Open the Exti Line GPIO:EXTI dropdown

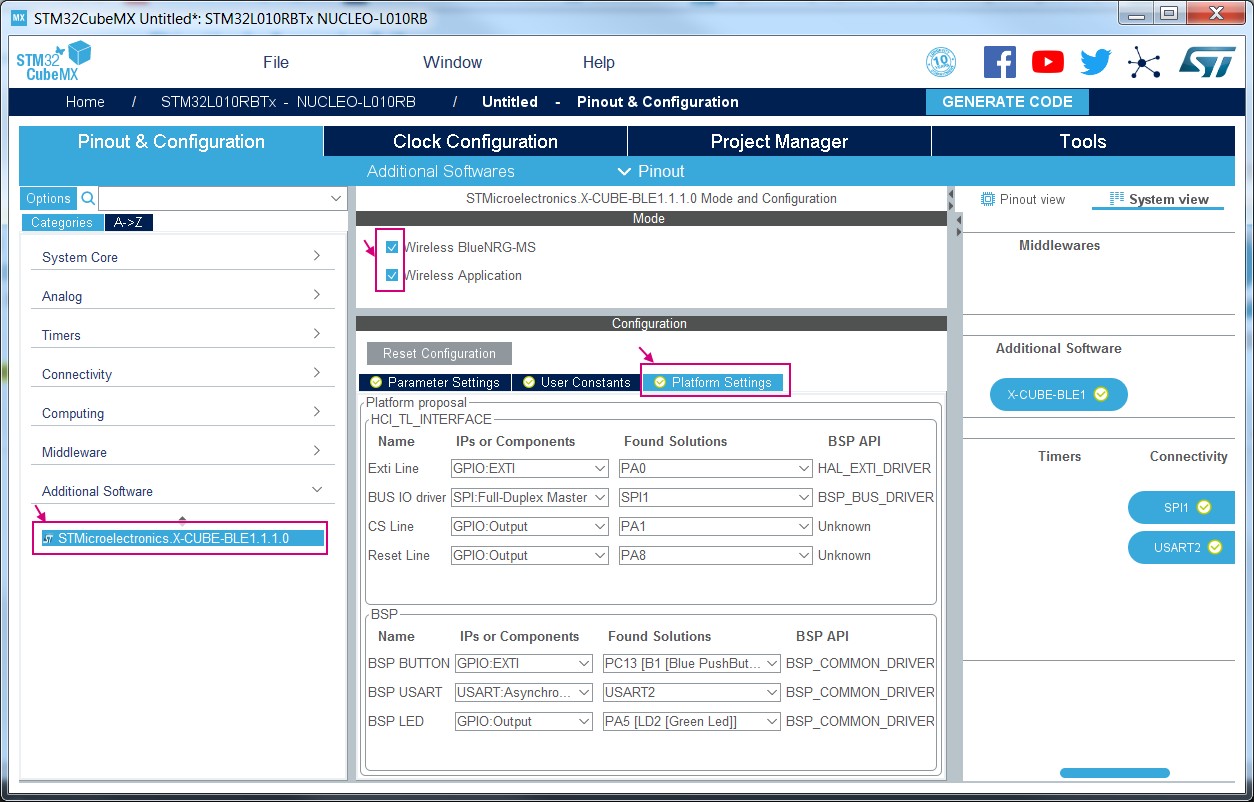529,468
